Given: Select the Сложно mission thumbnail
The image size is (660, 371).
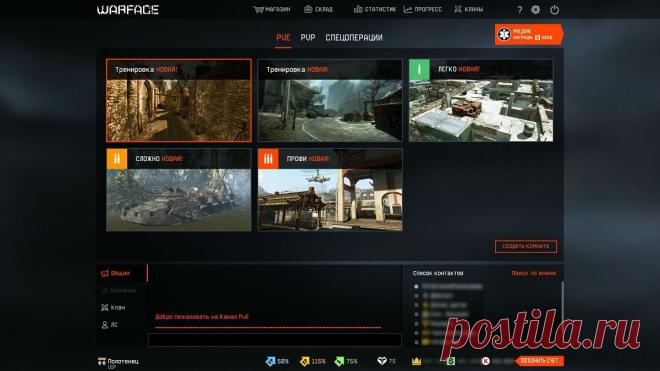Looking at the screenshot, I should pyautogui.click(x=179, y=190).
